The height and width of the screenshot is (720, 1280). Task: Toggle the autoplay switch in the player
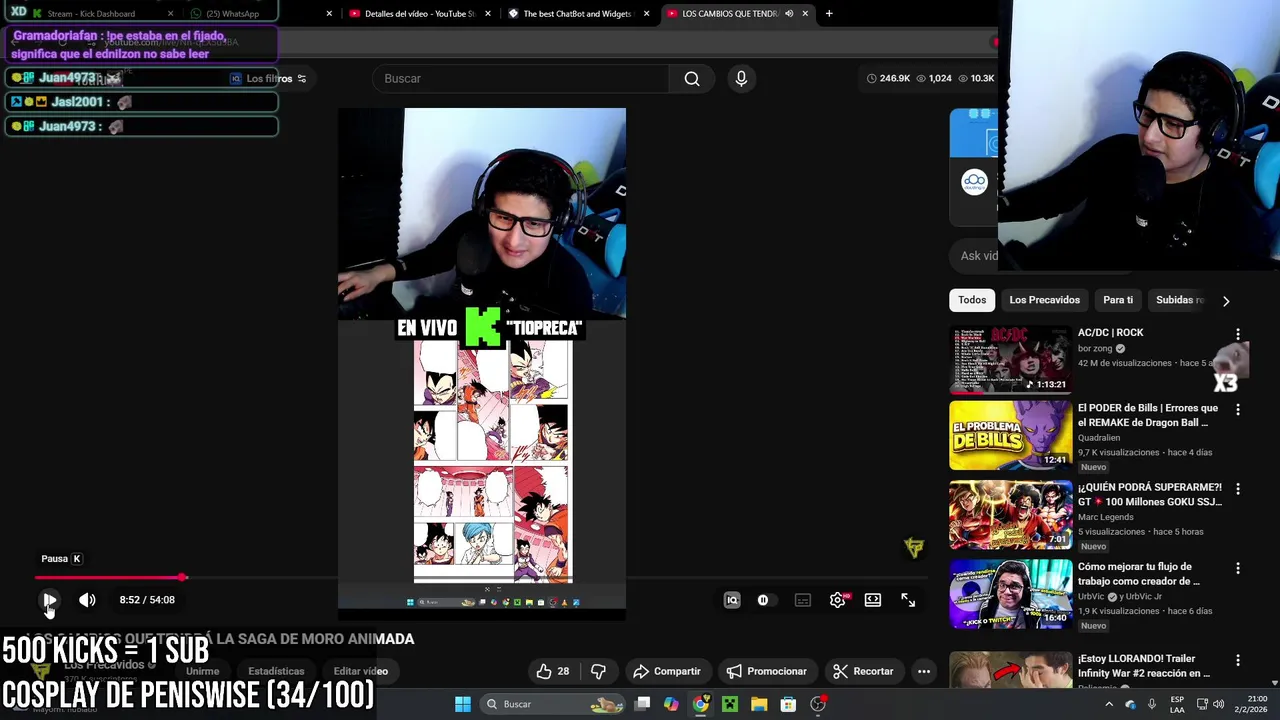pyautogui.click(x=763, y=600)
